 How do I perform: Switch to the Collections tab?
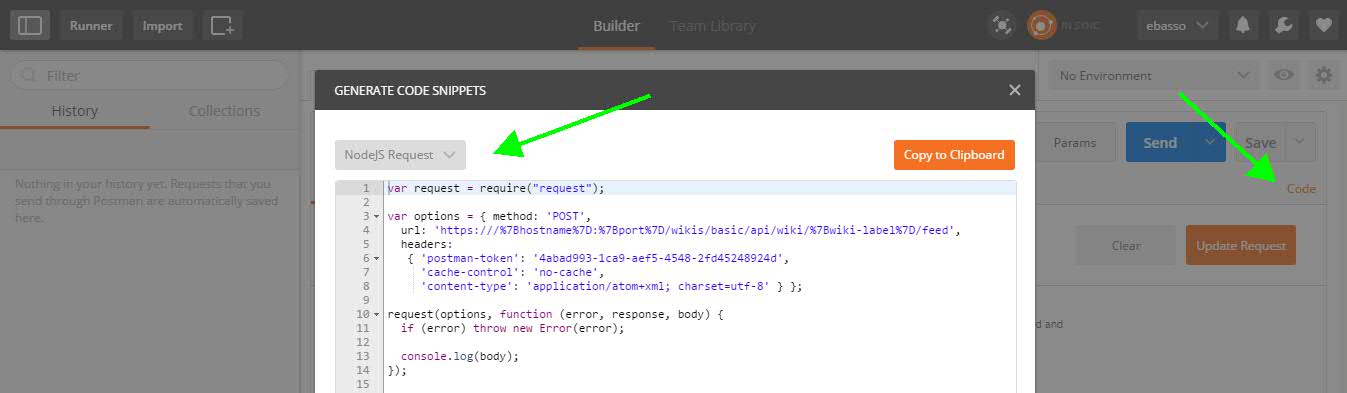click(224, 111)
